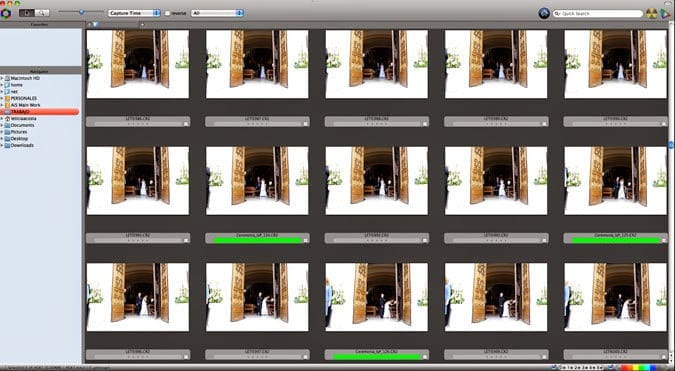The height and width of the screenshot is (371, 675).
Task: Select the Ceremonia_GP_126 photo thumbnail
Action: click(377, 297)
